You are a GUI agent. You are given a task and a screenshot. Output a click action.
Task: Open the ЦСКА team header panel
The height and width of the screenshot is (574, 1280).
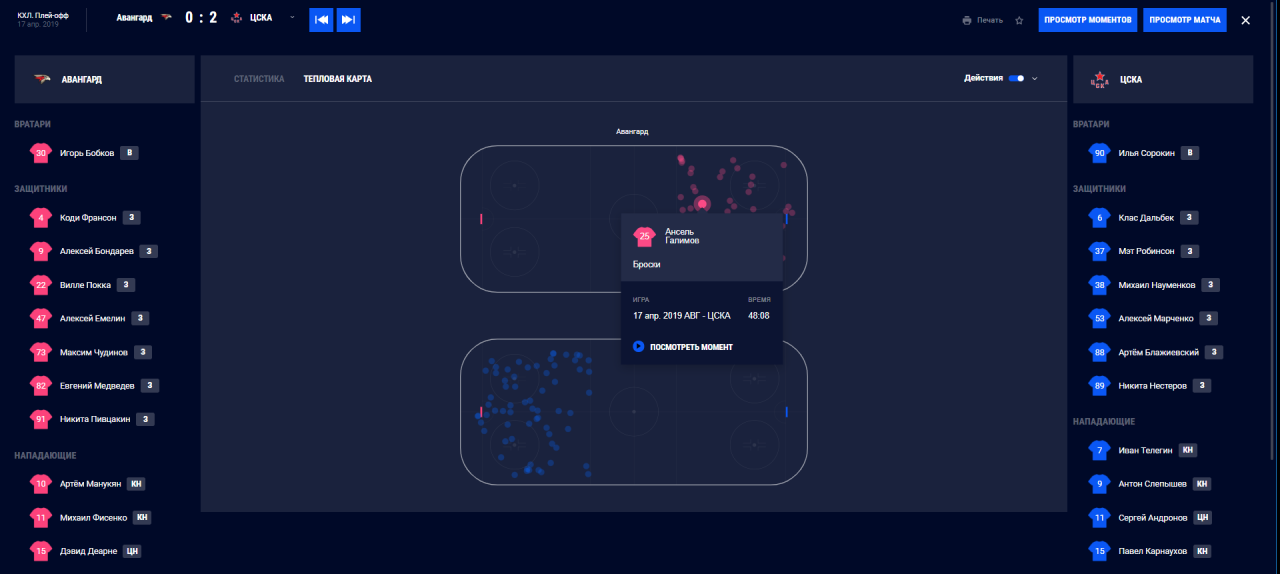(1163, 79)
